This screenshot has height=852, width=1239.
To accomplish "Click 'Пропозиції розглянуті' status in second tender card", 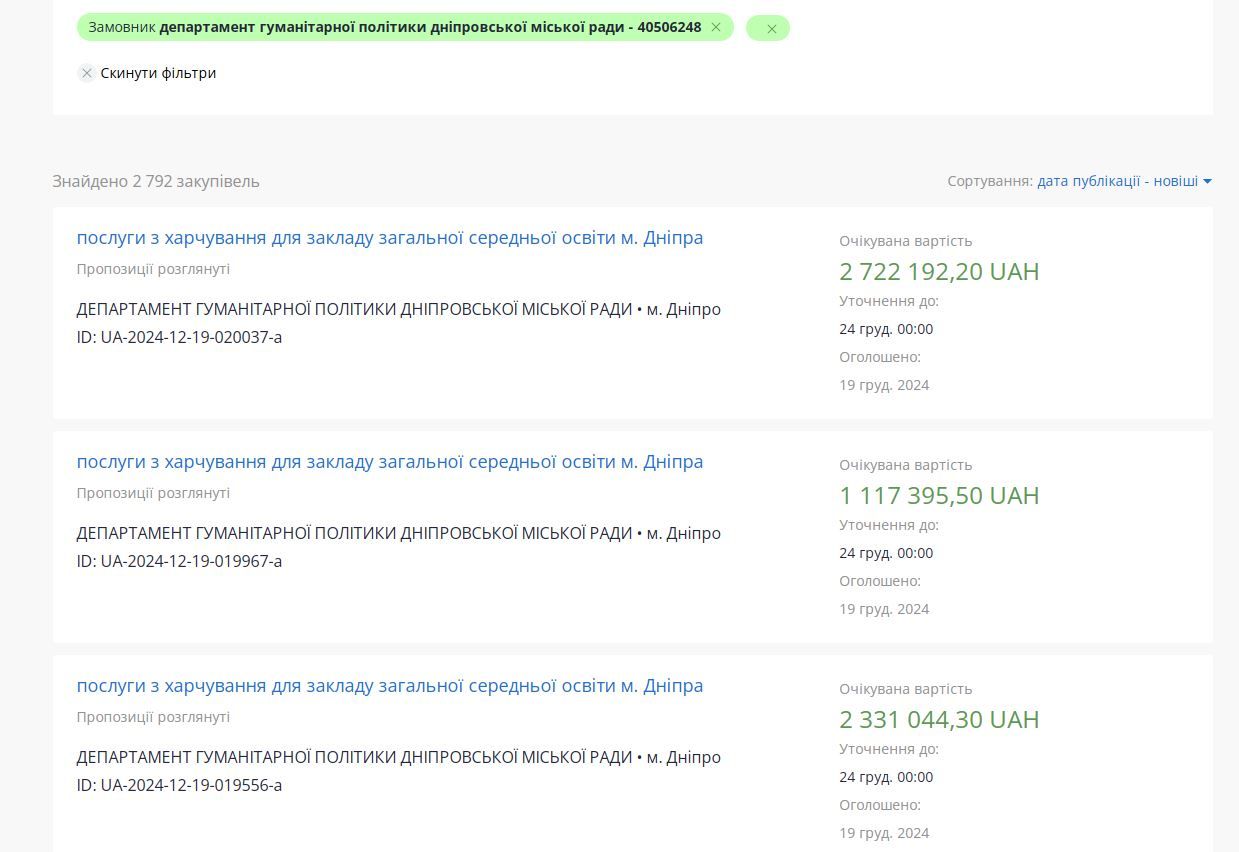I will [x=153, y=493].
